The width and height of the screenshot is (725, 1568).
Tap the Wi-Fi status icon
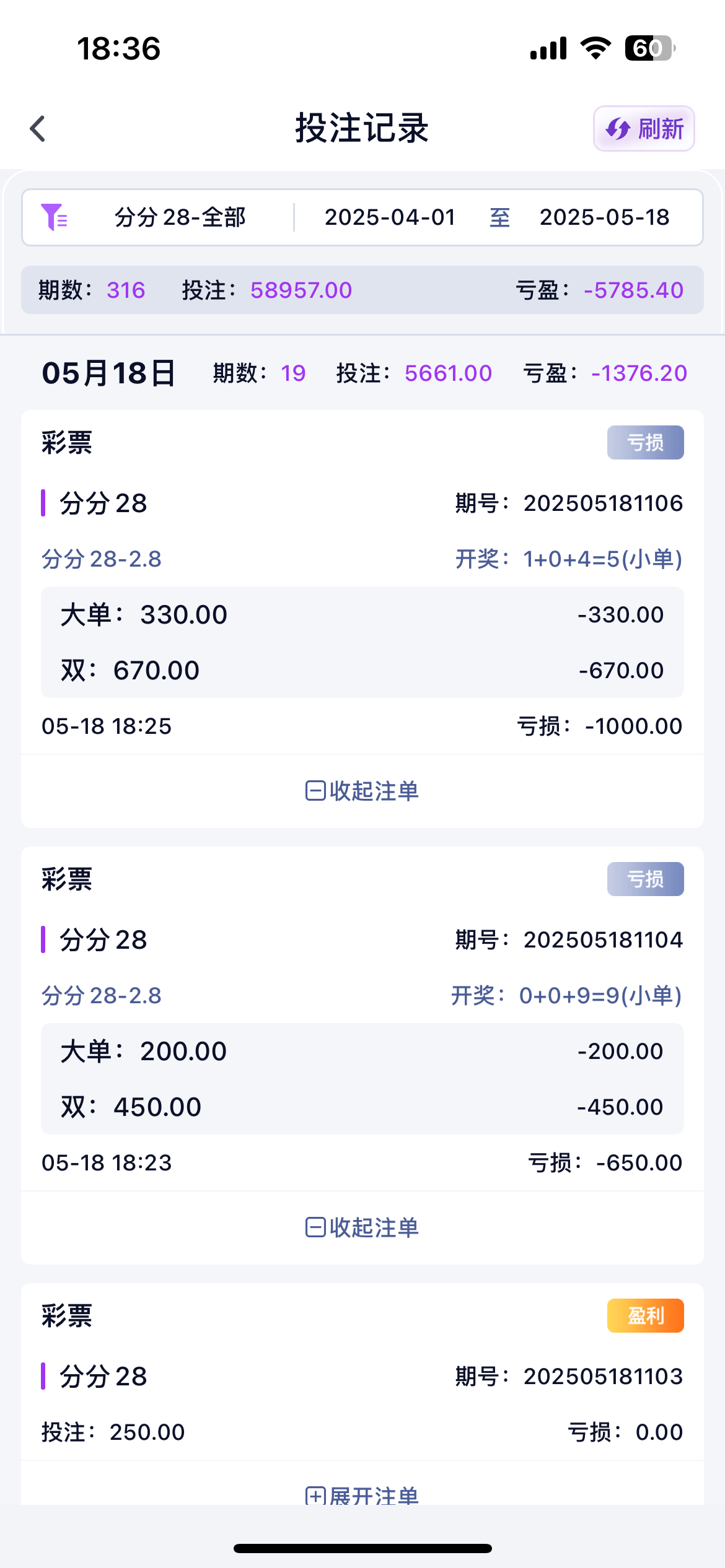[595, 48]
